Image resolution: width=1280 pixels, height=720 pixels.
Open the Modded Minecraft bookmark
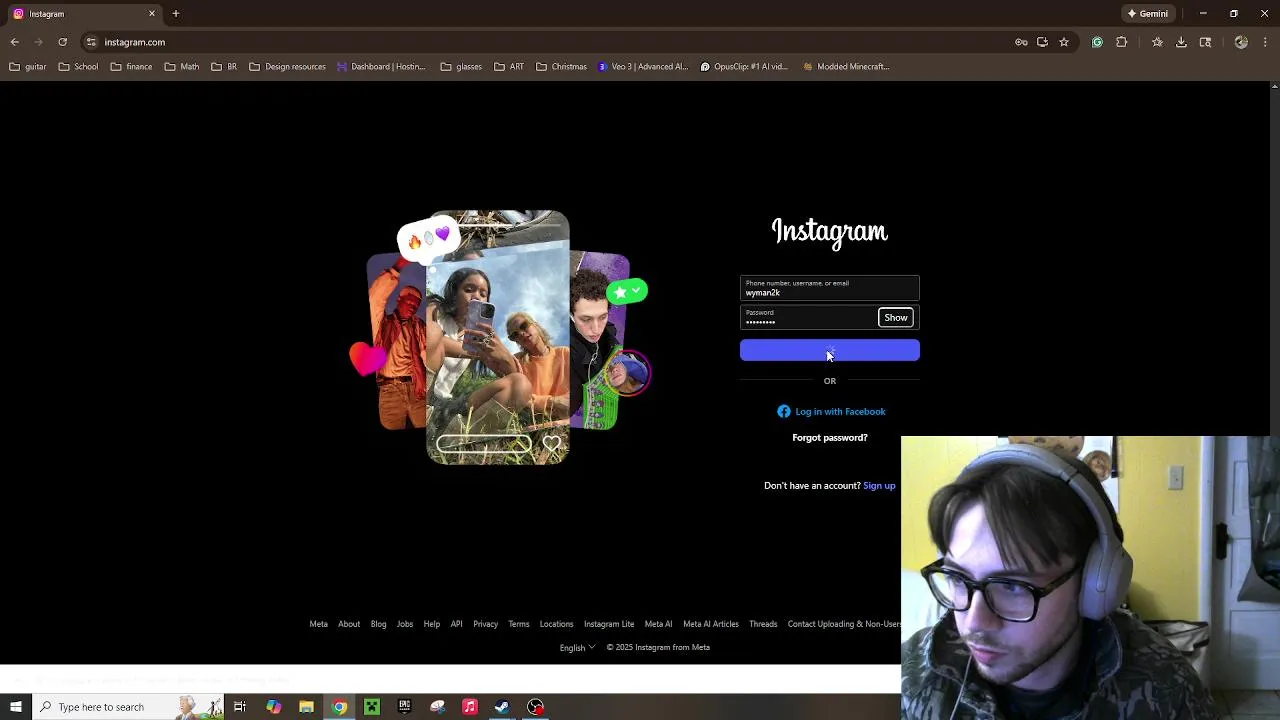[x=846, y=67]
